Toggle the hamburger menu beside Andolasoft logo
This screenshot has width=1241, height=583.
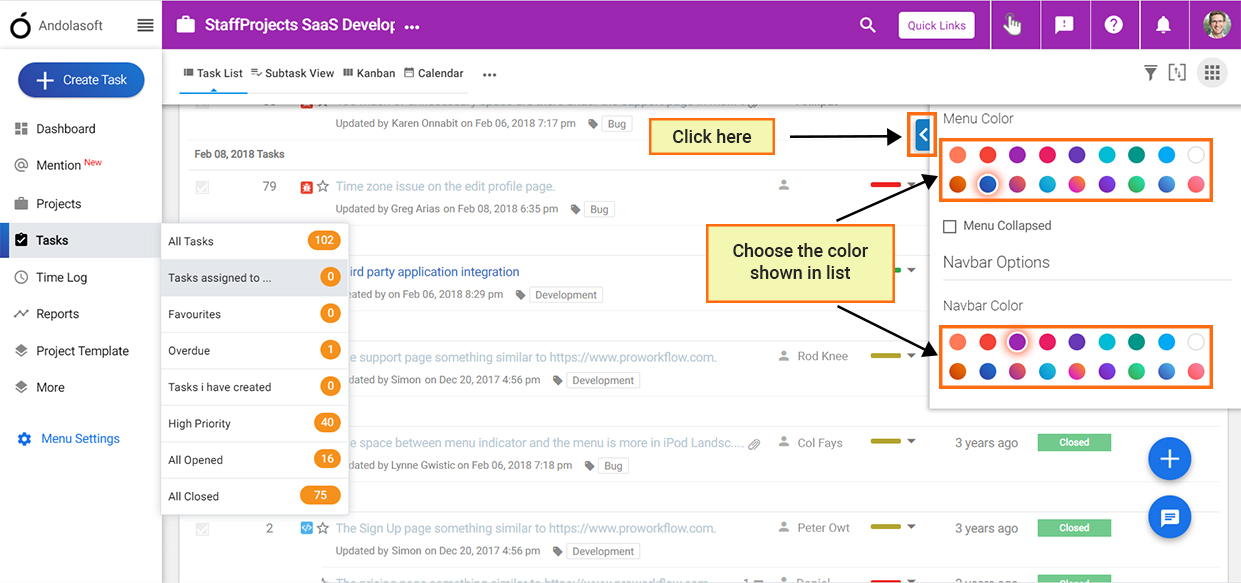coord(145,26)
